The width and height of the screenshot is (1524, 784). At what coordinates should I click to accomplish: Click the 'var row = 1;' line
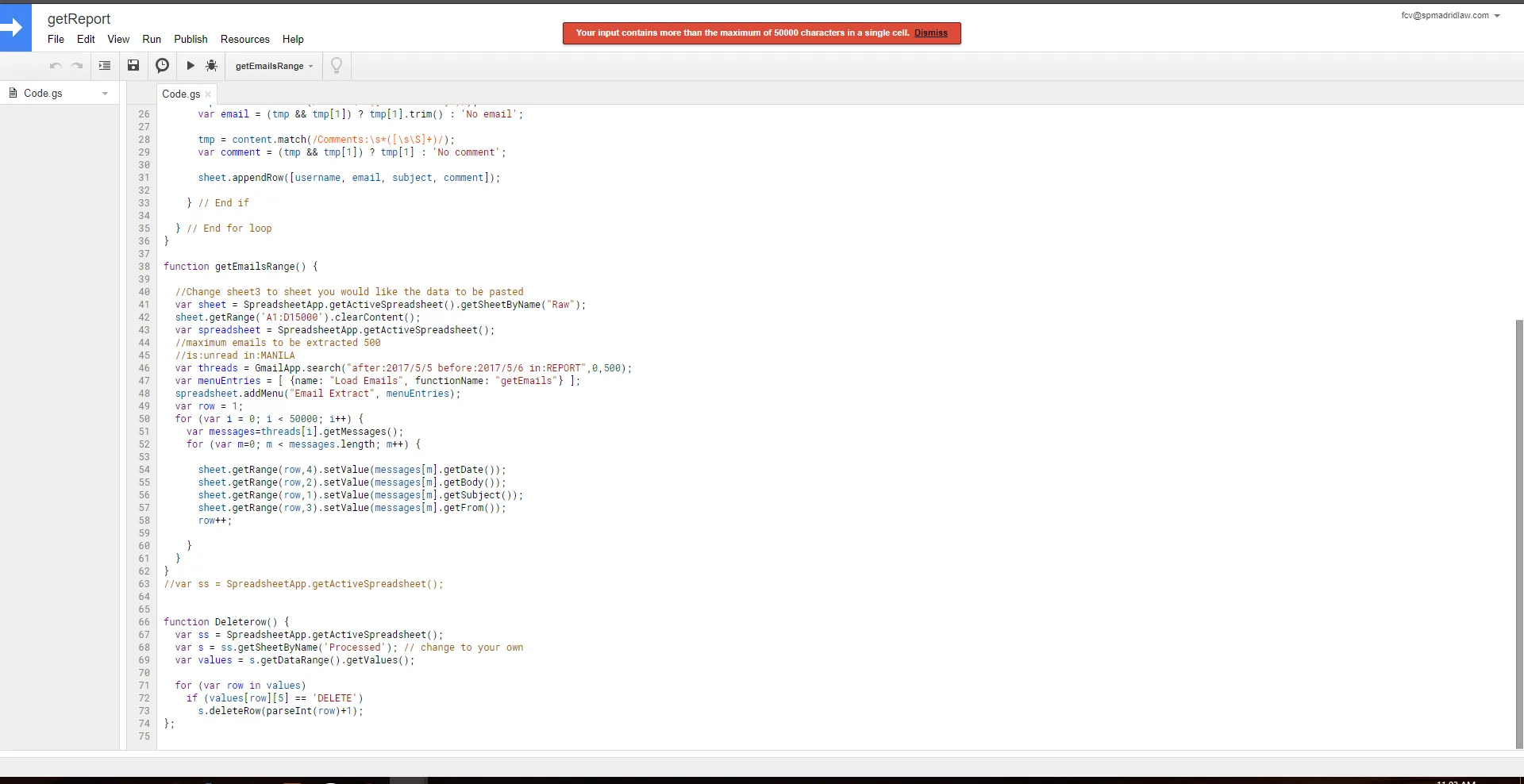[209, 406]
